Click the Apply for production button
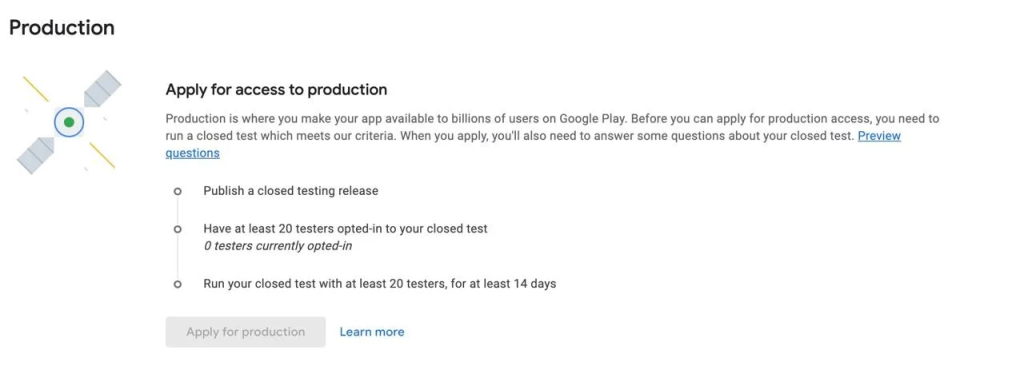This screenshot has width=1024, height=370. pyautogui.click(x=246, y=332)
